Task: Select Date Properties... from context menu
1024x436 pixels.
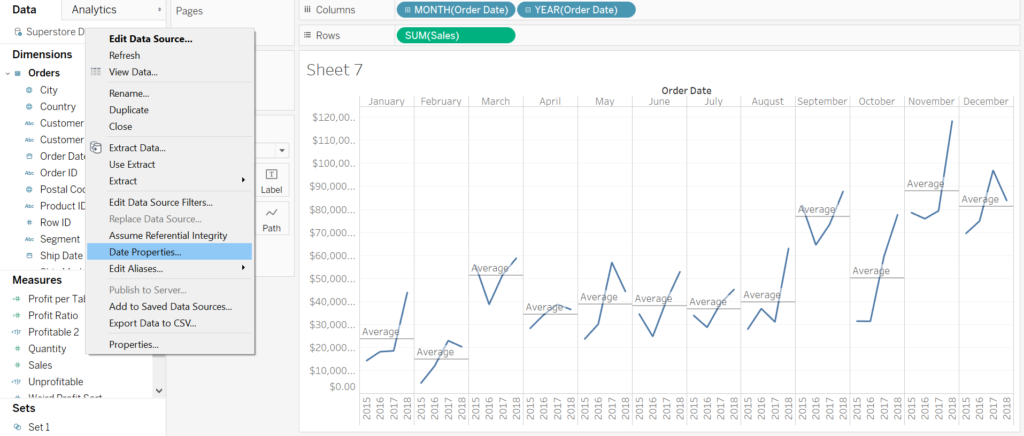Action: [x=145, y=252]
